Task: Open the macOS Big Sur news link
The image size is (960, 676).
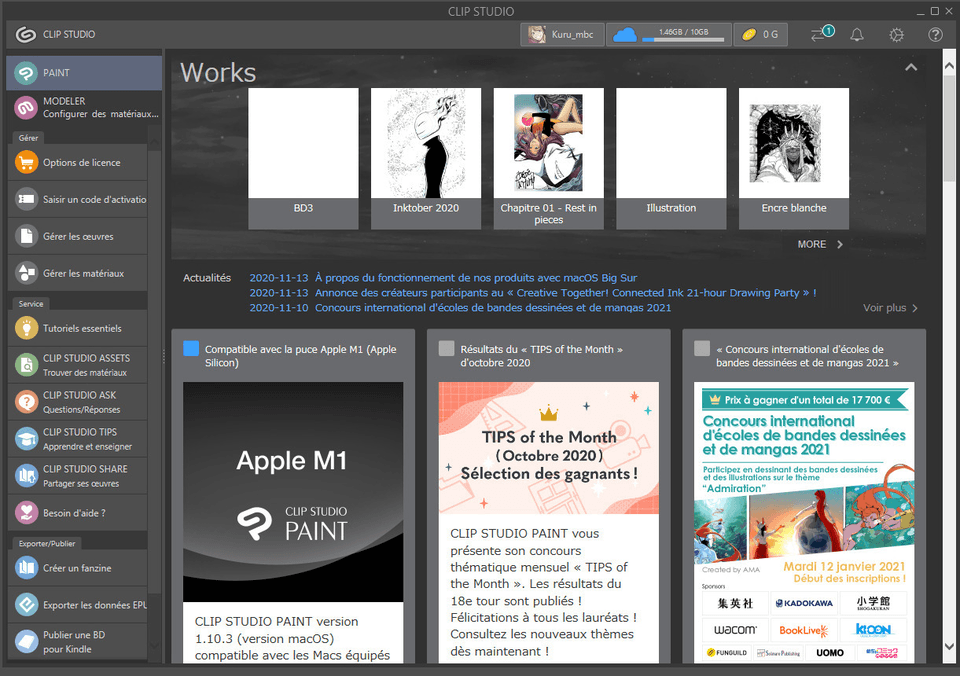Action: click(x=476, y=278)
